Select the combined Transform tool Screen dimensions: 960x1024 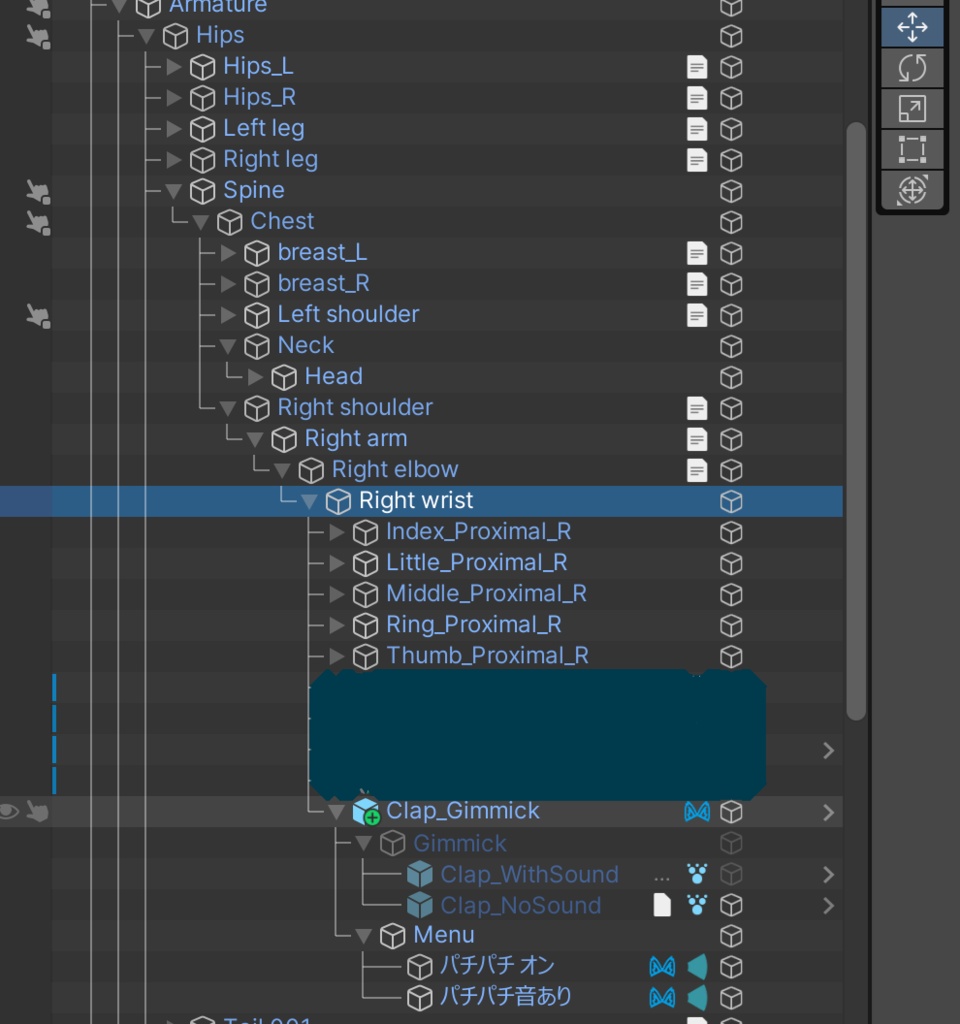tap(912, 190)
